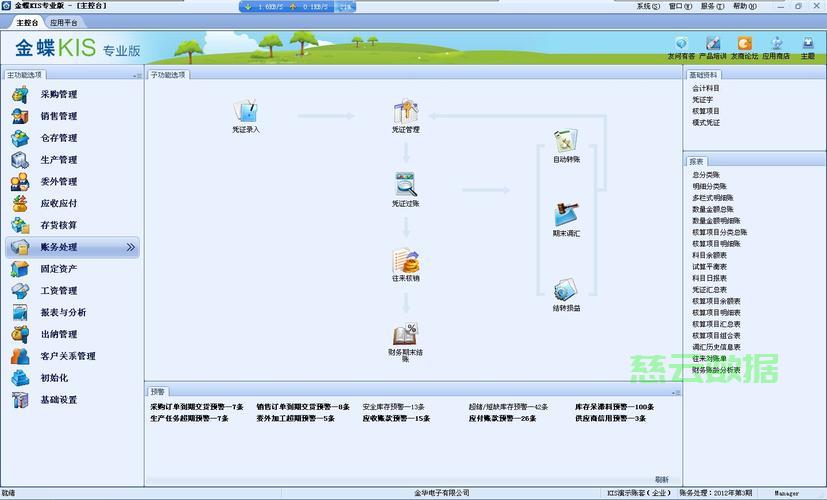Screen dimensions: 827x500
Task: Click 应收账款预警—15条 alert
Action: coord(396,418)
